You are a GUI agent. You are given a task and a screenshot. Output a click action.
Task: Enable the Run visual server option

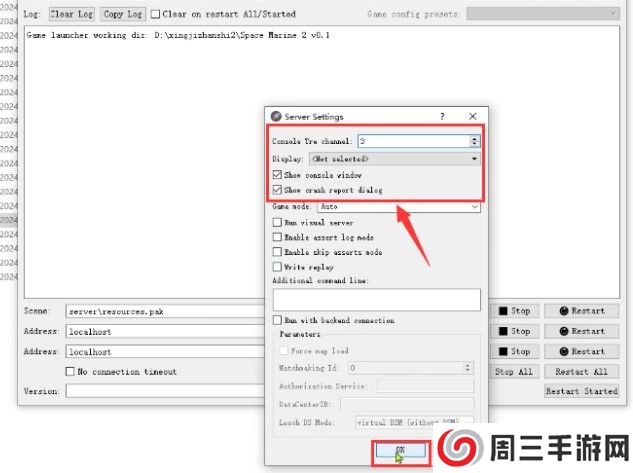[277, 222]
